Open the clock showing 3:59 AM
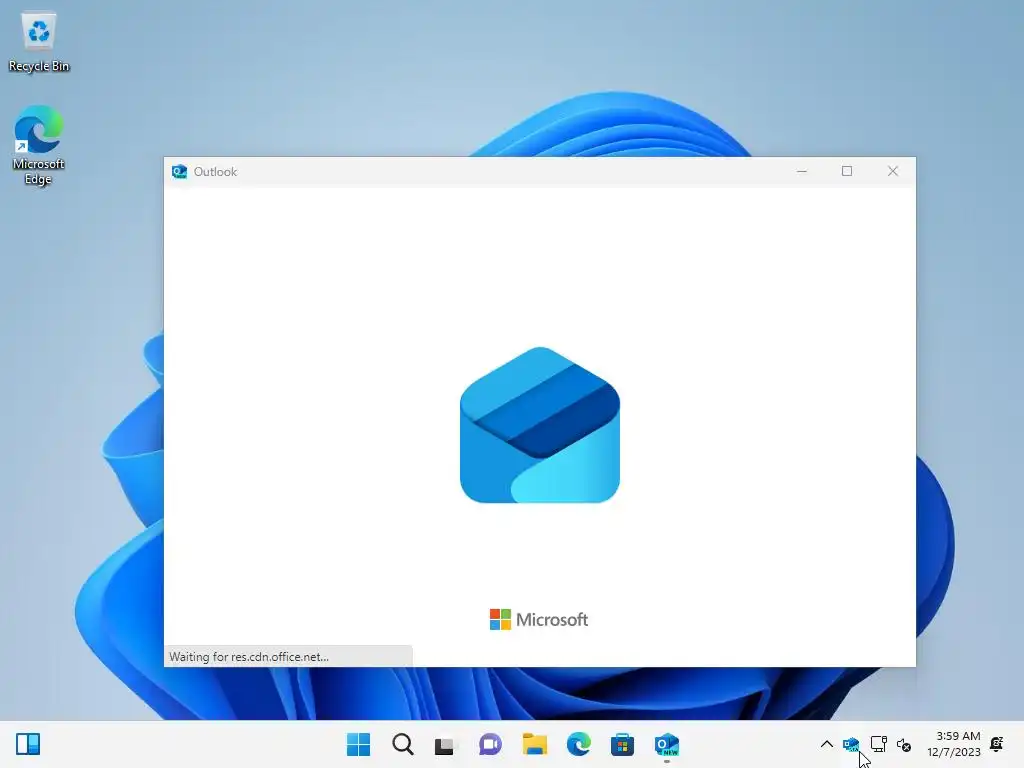Viewport: 1024px width, 768px height. click(953, 744)
